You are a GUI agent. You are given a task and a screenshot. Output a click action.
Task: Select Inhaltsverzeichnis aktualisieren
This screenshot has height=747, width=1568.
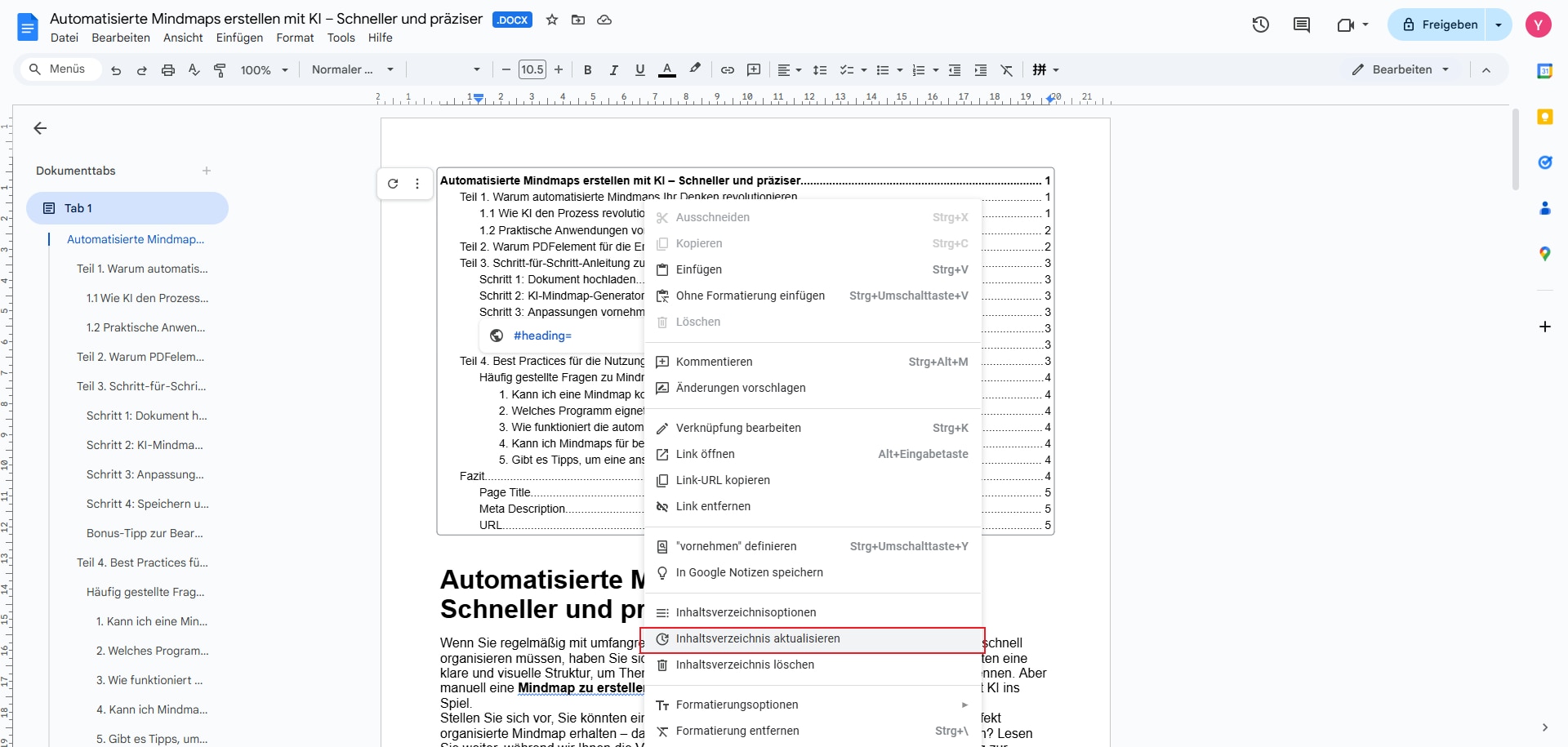[x=813, y=639]
